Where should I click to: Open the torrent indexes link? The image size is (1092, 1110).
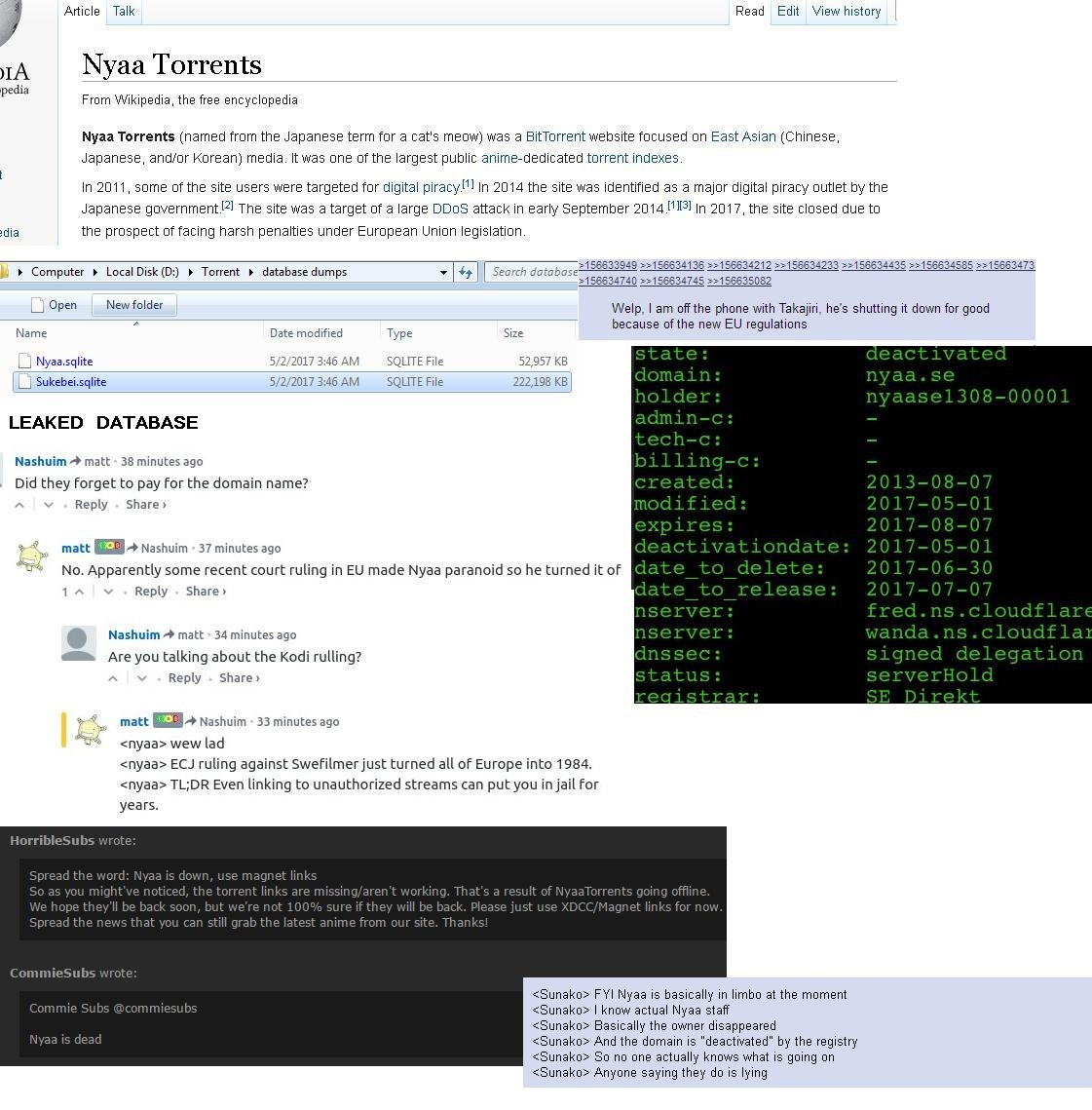click(632, 158)
